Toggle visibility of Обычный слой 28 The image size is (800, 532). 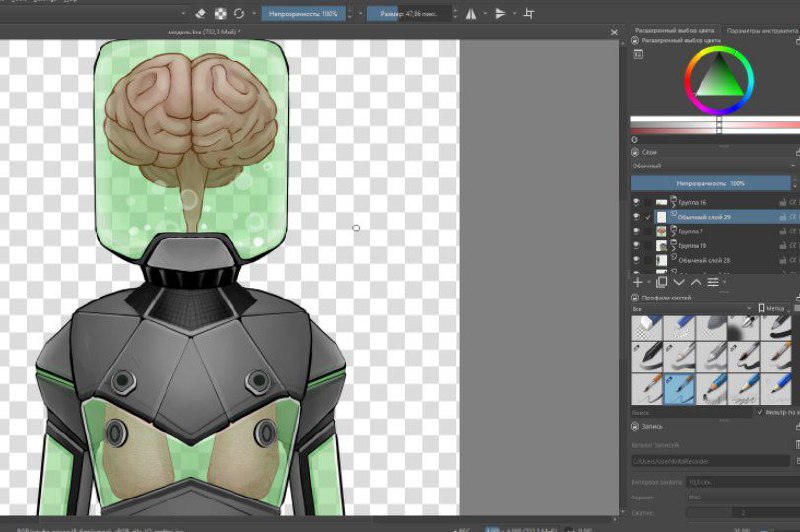click(636, 260)
